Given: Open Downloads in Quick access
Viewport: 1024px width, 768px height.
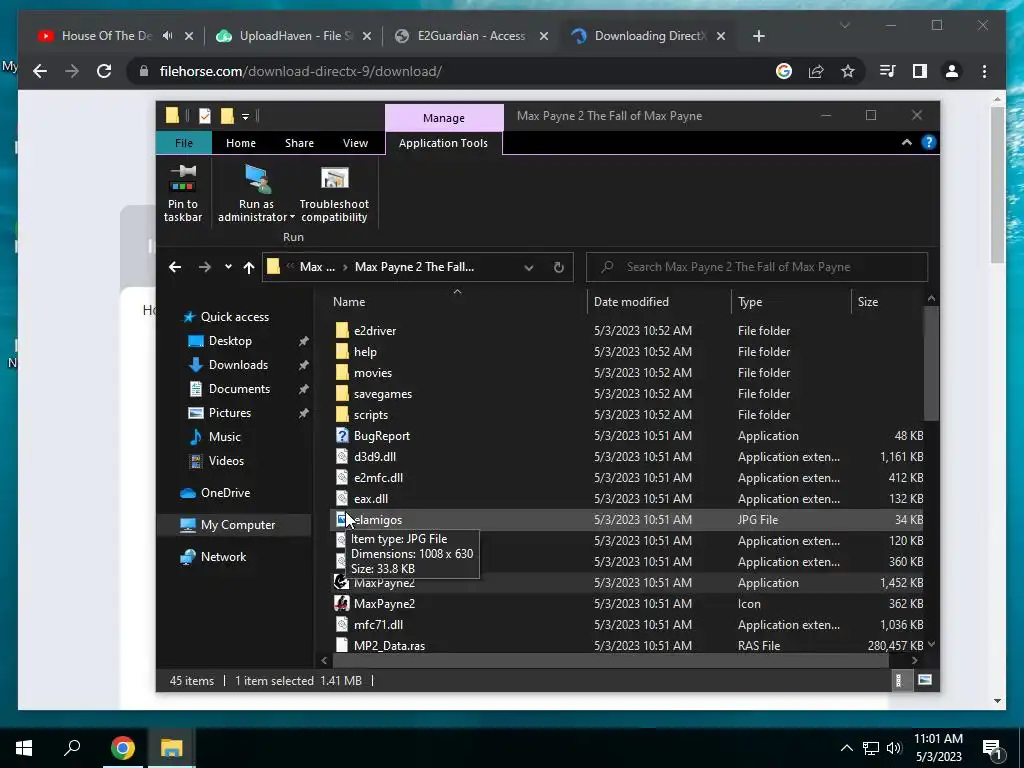Looking at the screenshot, I should (238, 365).
